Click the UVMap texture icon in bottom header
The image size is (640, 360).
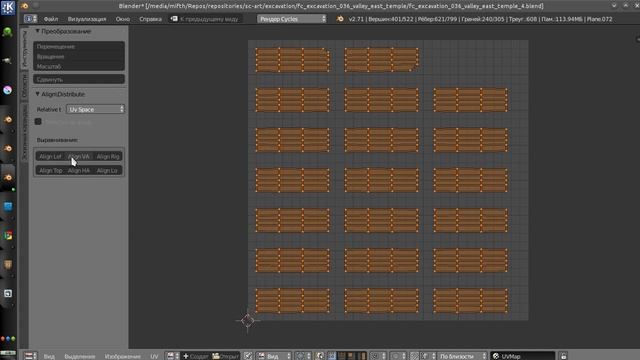pos(496,356)
